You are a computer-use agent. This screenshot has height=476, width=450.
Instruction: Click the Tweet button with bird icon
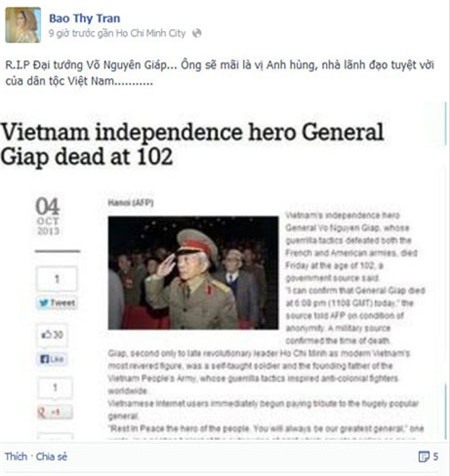pos(57,303)
